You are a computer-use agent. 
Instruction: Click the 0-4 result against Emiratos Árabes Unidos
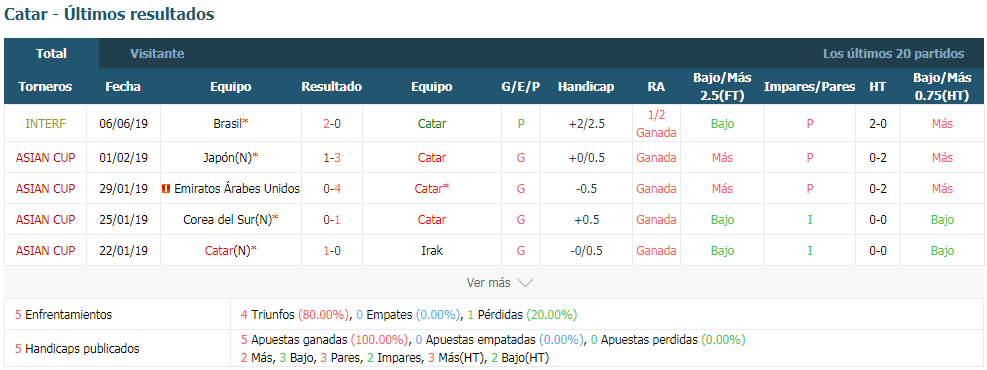point(332,188)
